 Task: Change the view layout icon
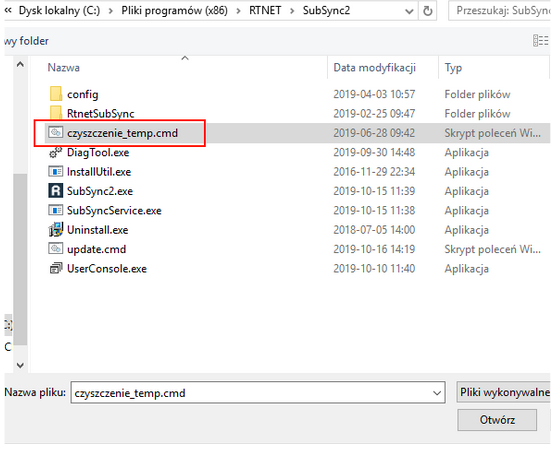(540, 40)
